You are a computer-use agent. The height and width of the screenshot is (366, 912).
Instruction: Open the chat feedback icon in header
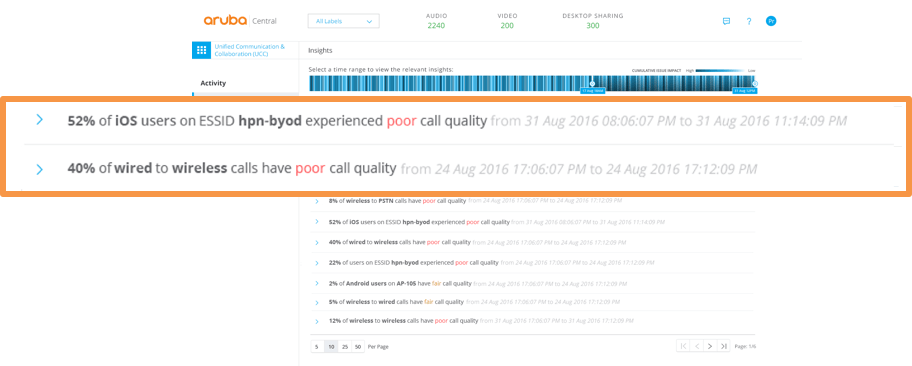(726, 21)
